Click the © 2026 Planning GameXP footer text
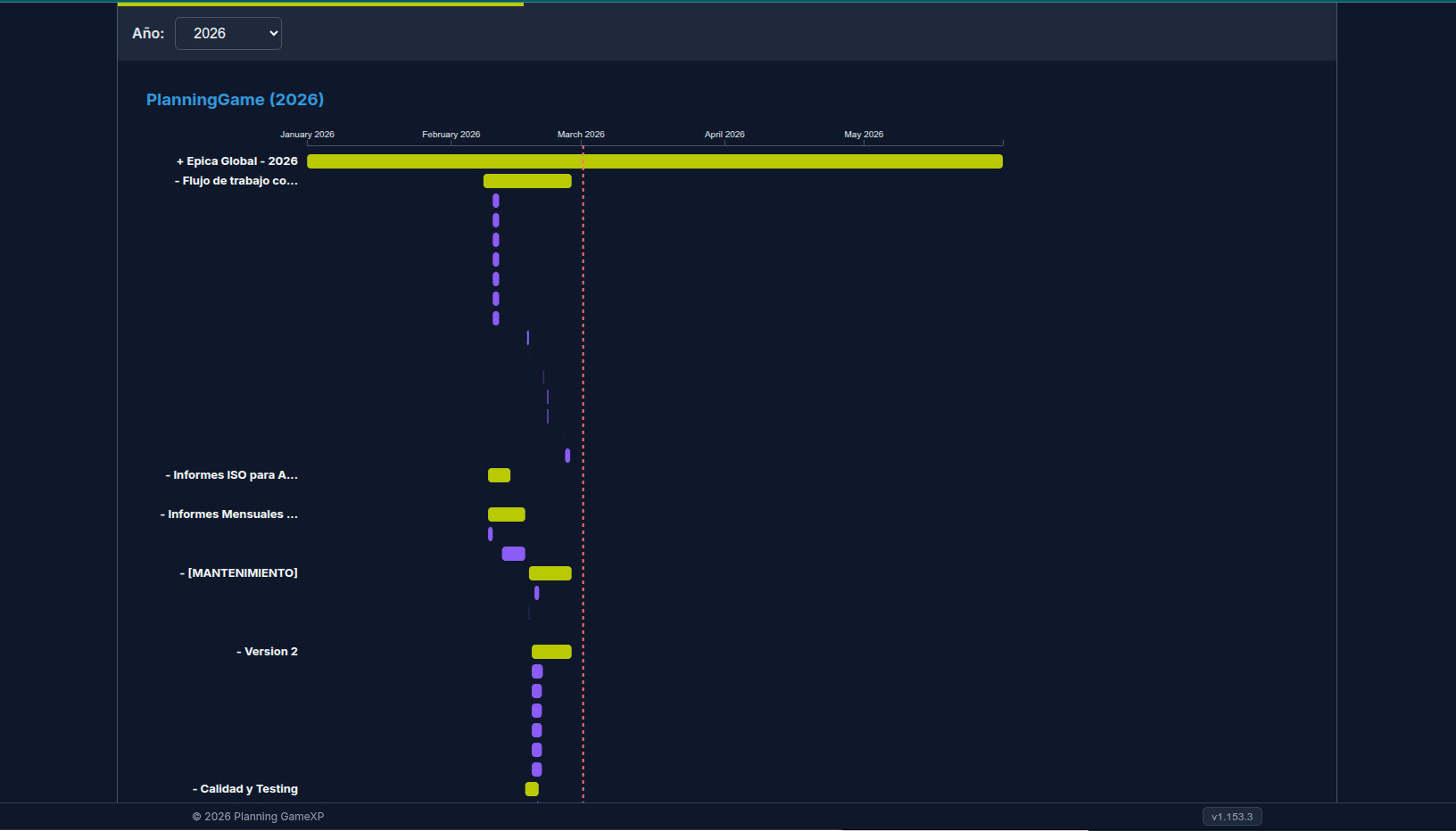 pos(258,816)
